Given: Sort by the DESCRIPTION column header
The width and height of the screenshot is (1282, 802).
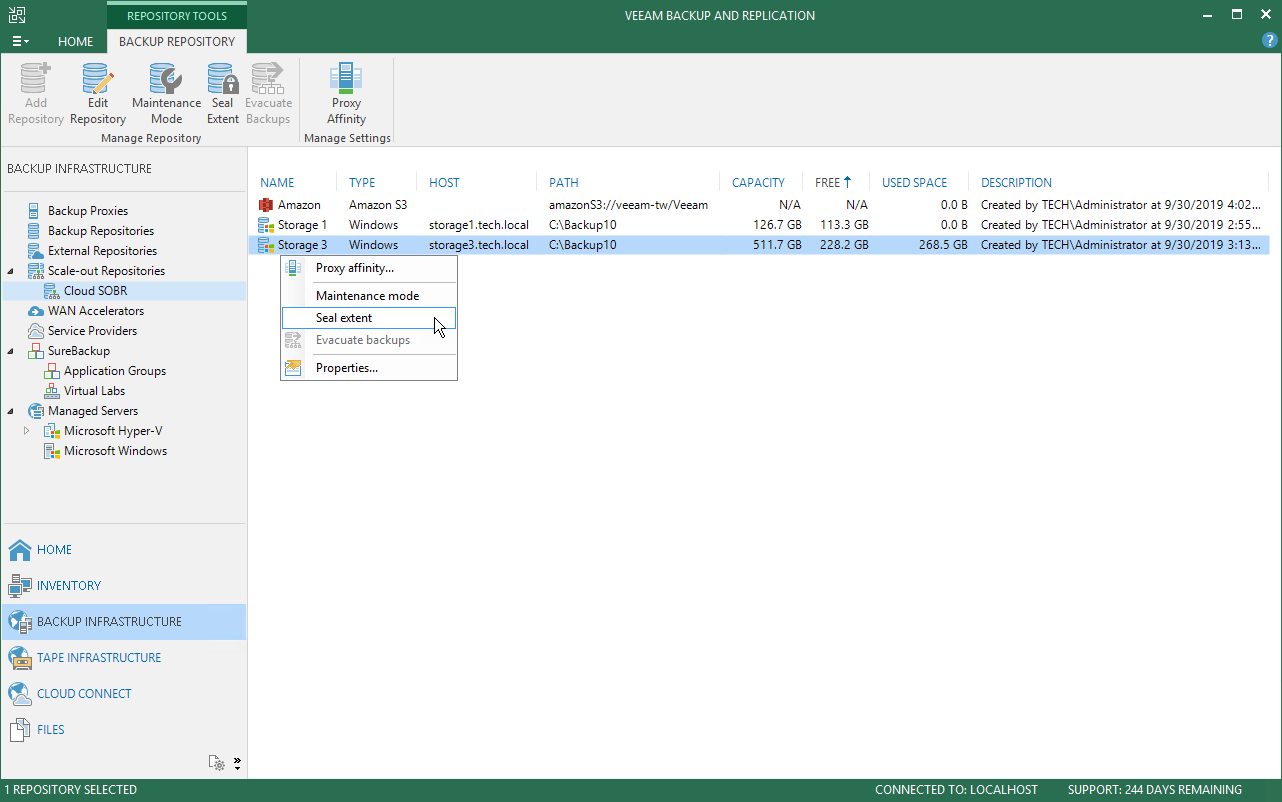Looking at the screenshot, I should (x=1016, y=183).
